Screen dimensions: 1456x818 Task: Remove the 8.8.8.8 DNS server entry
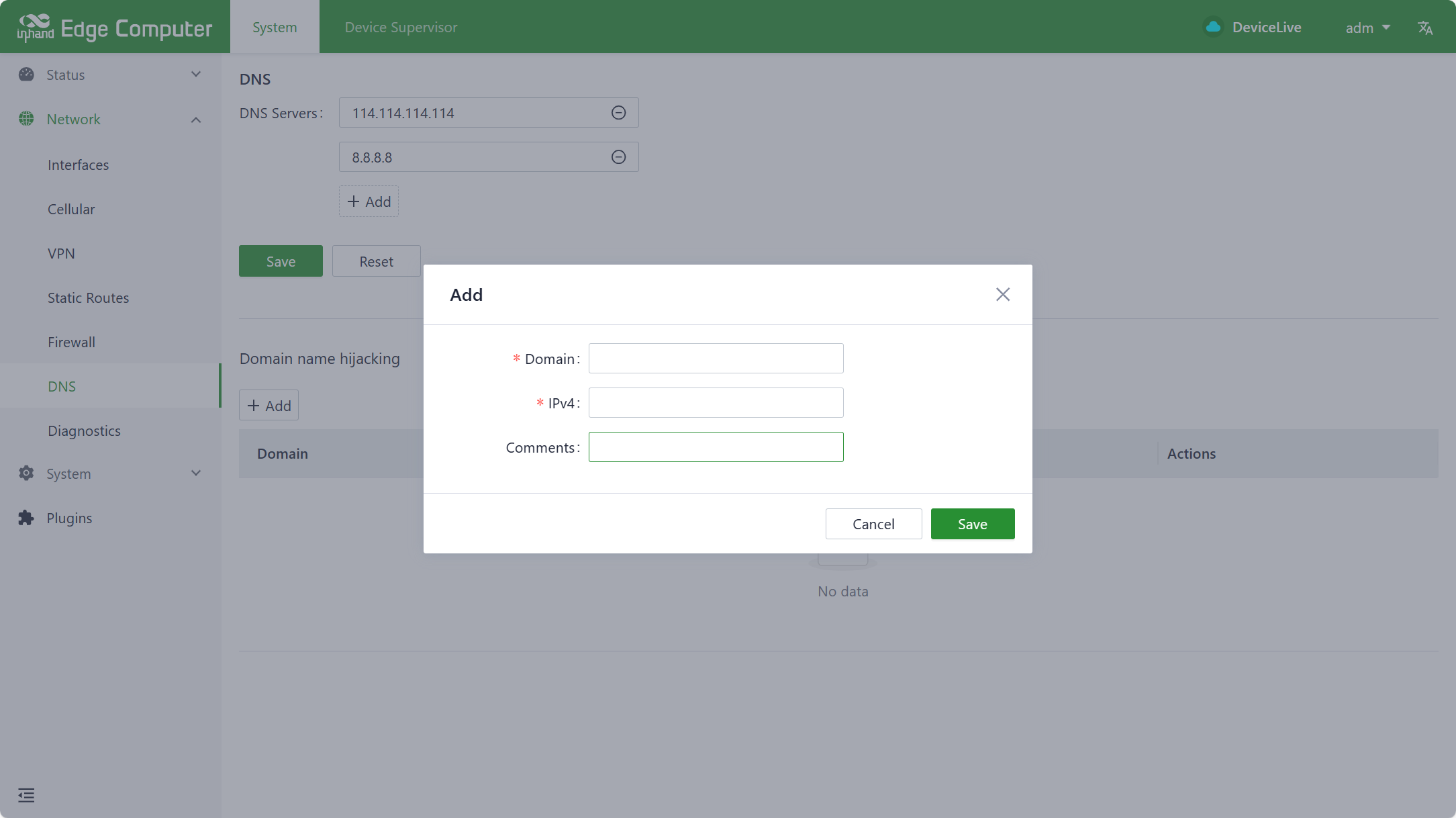pos(618,157)
